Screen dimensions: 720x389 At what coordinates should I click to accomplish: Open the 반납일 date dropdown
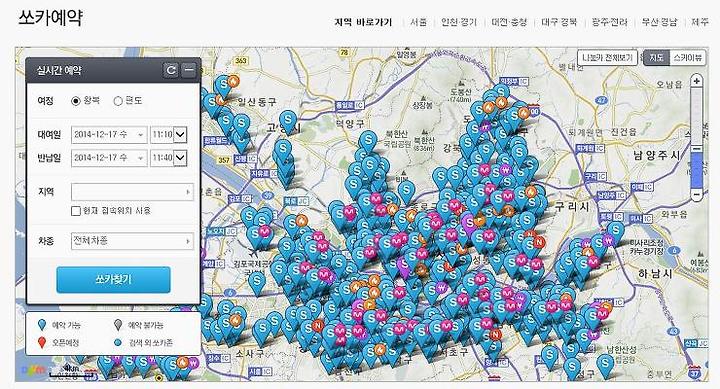pos(109,158)
